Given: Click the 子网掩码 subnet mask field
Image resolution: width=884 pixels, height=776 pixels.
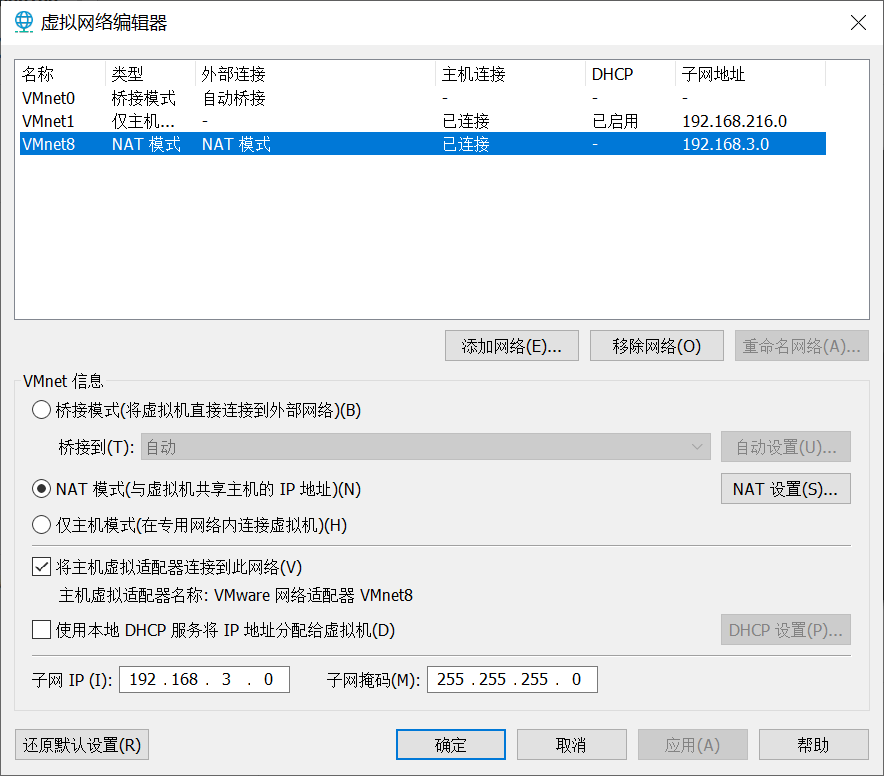Looking at the screenshot, I should pos(512,679).
